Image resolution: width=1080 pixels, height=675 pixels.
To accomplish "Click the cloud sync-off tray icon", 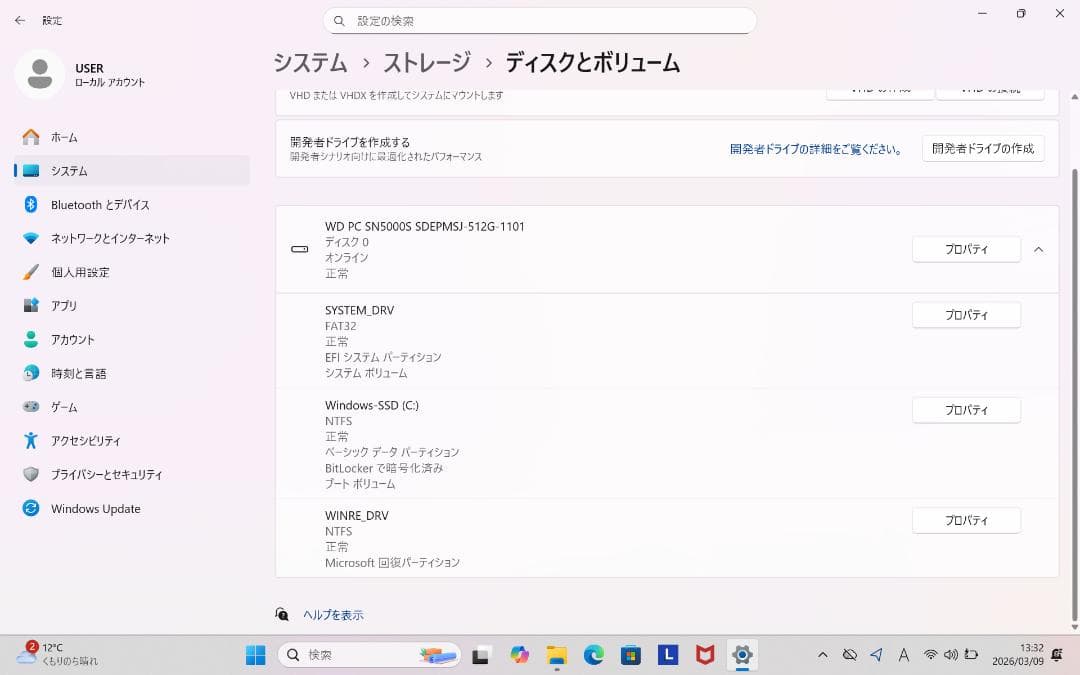I will pos(850,655).
